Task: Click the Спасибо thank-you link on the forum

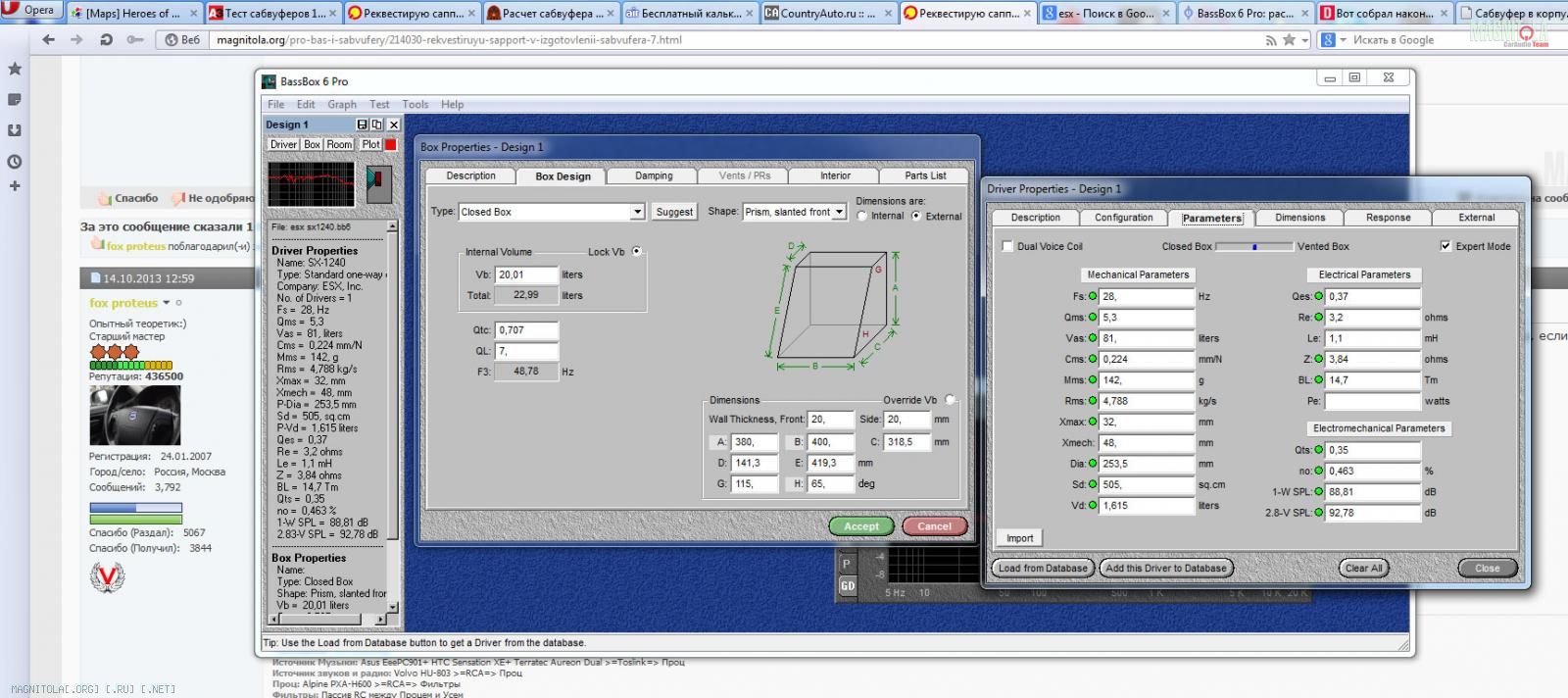Action: pyautogui.click(x=126, y=198)
